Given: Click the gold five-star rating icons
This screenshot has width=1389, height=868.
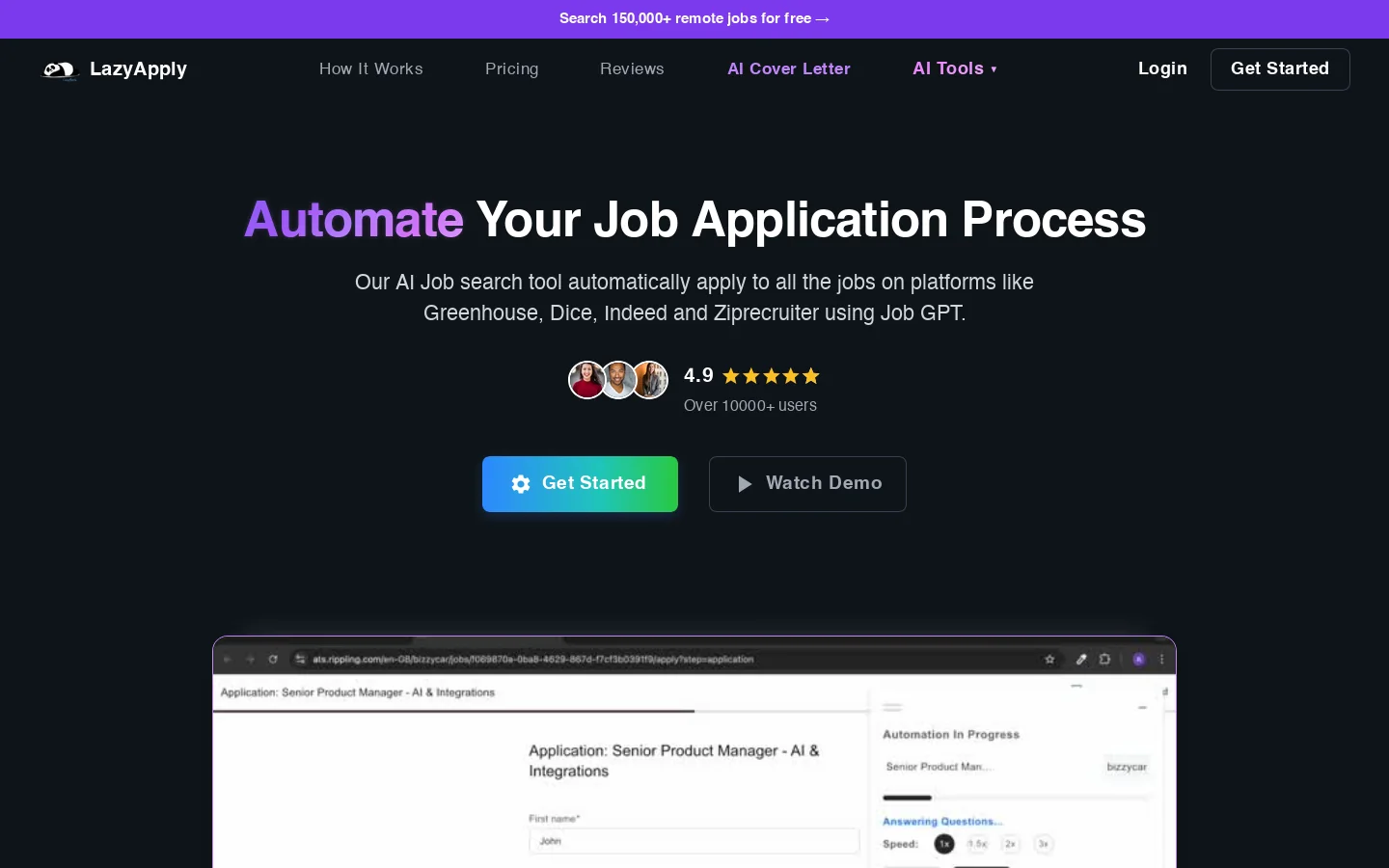Looking at the screenshot, I should [771, 376].
